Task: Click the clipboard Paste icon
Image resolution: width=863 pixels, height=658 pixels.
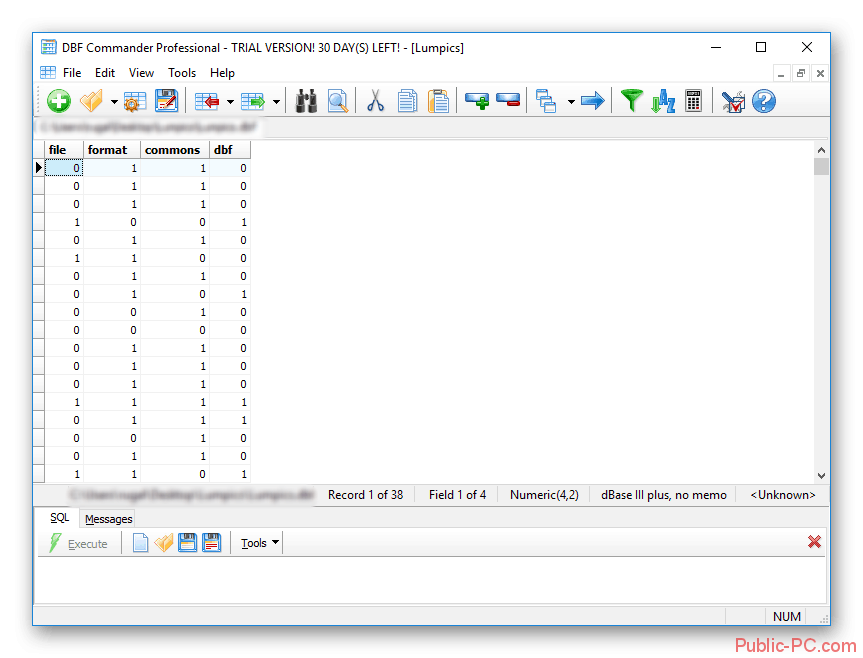Action: (x=438, y=101)
